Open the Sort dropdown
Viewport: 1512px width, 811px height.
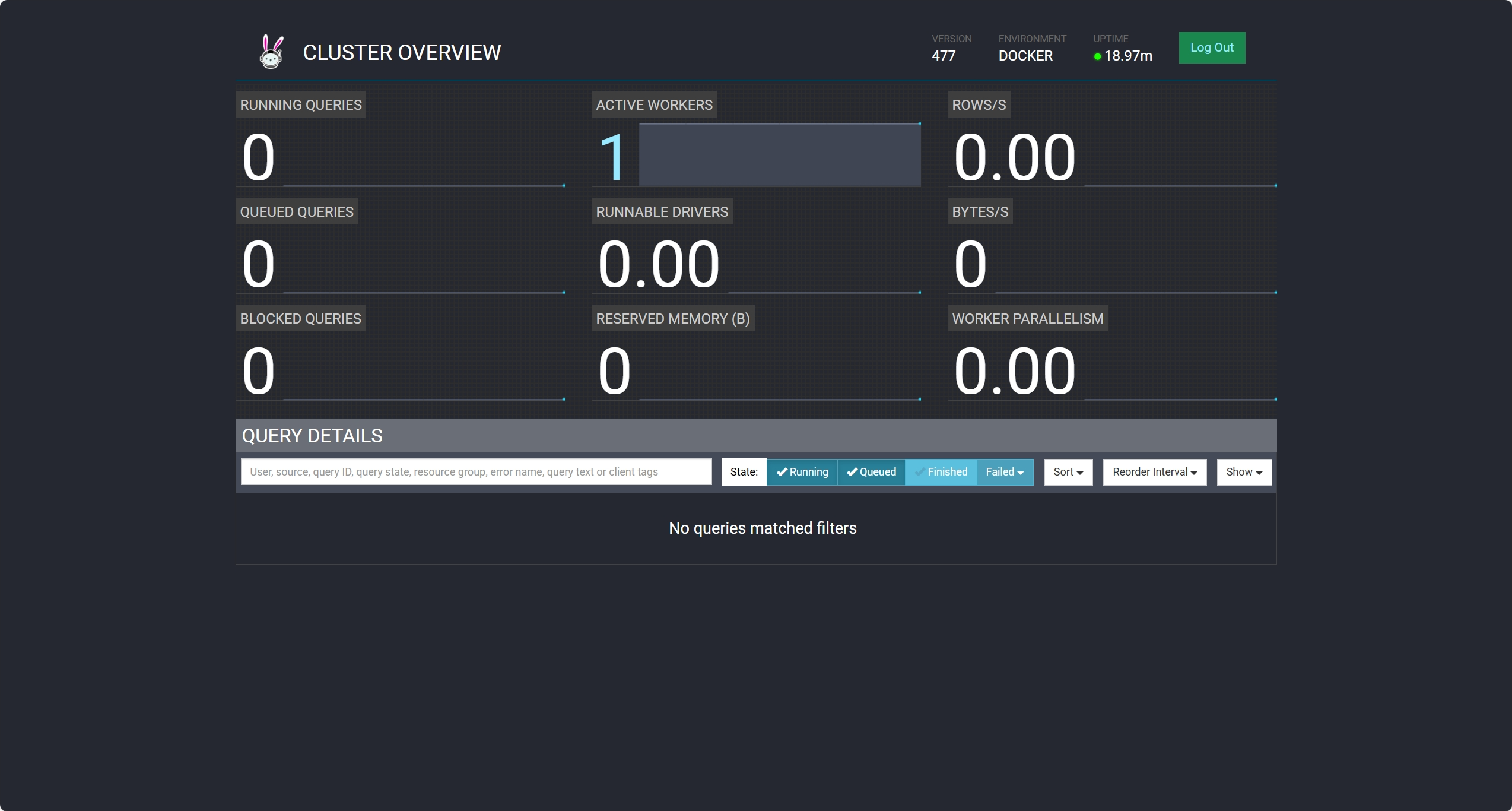pos(1068,472)
